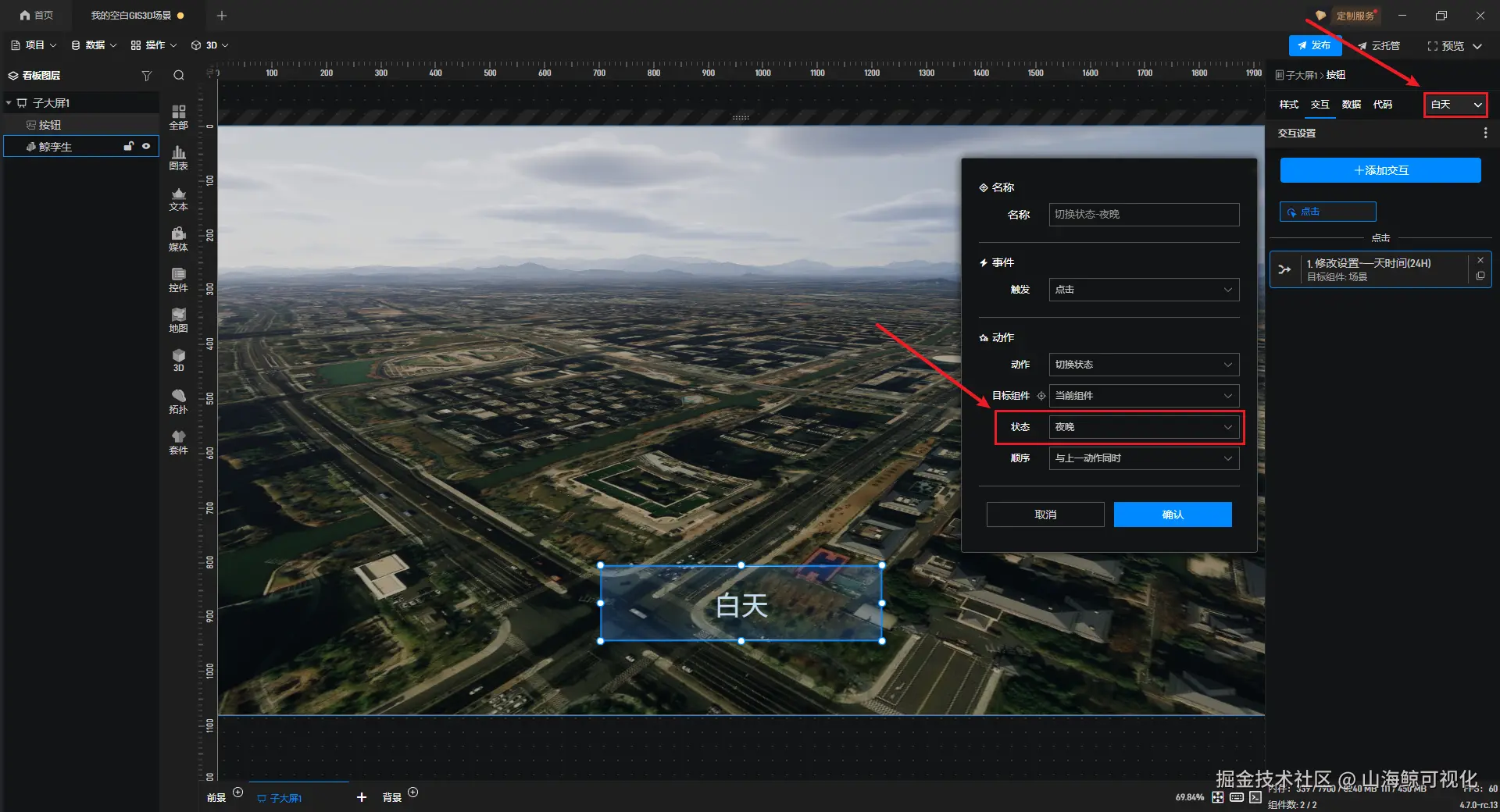
Task: Open the 3D component category in sidebar
Action: tap(178, 360)
